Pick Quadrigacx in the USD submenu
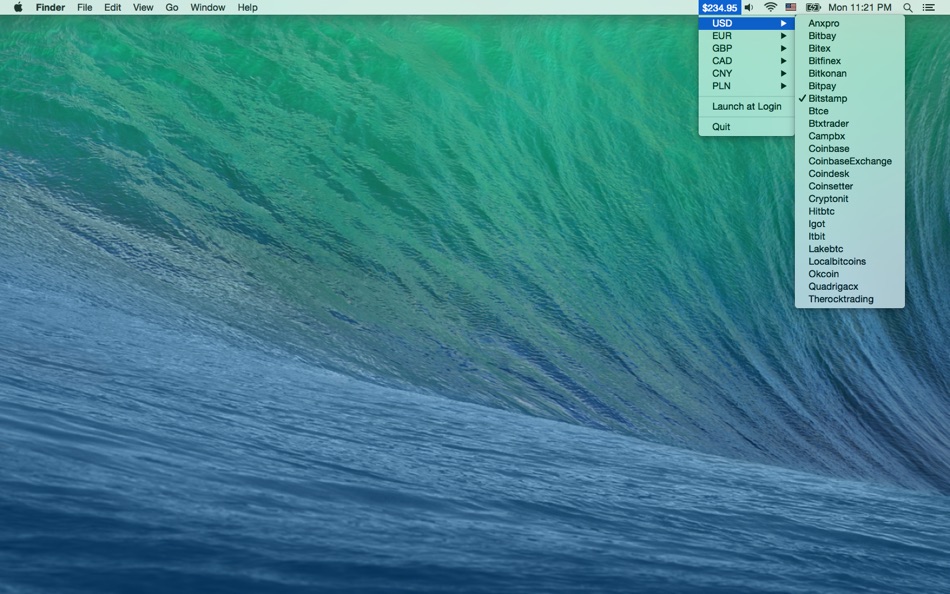 pyautogui.click(x=849, y=286)
